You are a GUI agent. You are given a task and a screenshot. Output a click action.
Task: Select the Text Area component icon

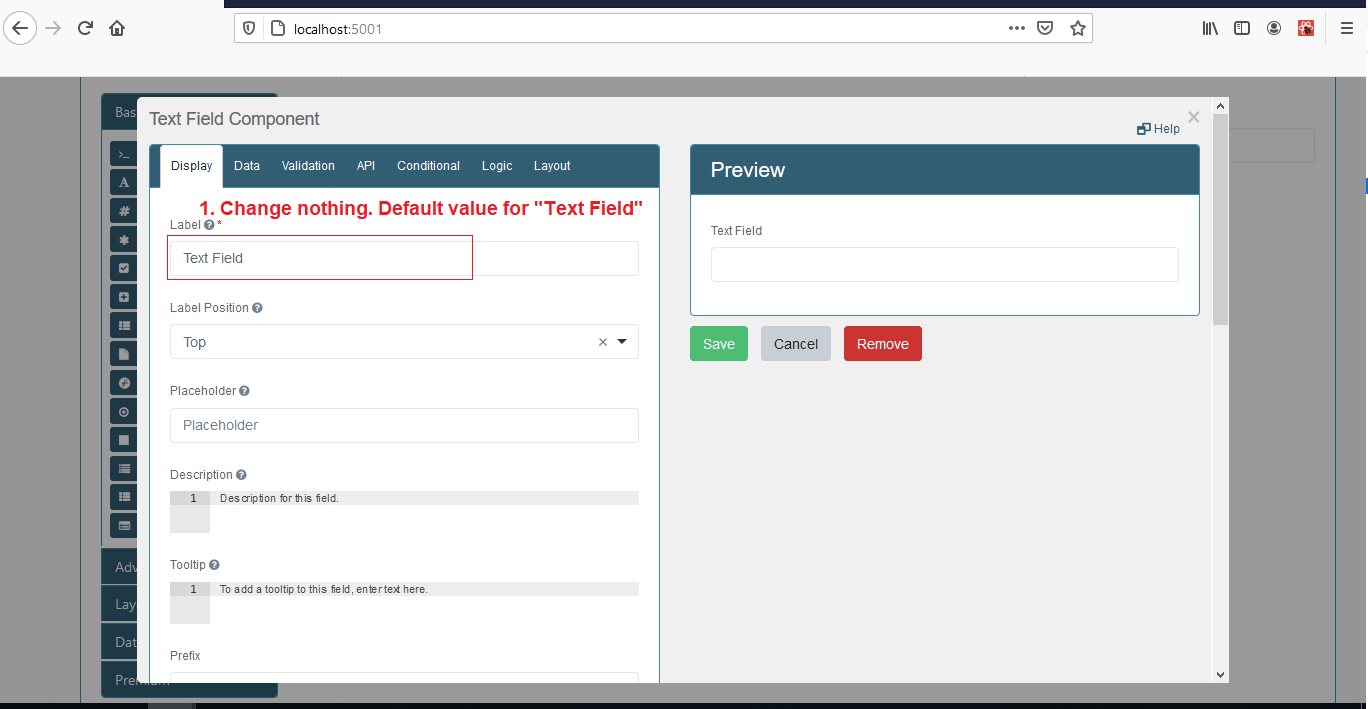click(123, 182)
